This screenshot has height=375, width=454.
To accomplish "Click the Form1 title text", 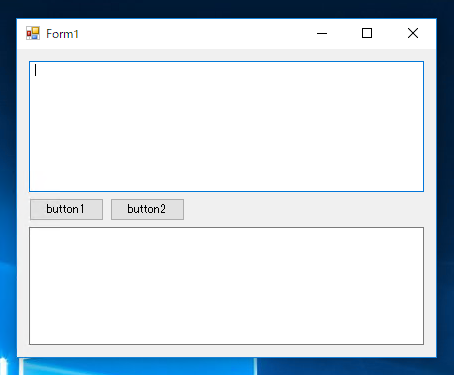I will coord(62,34).
